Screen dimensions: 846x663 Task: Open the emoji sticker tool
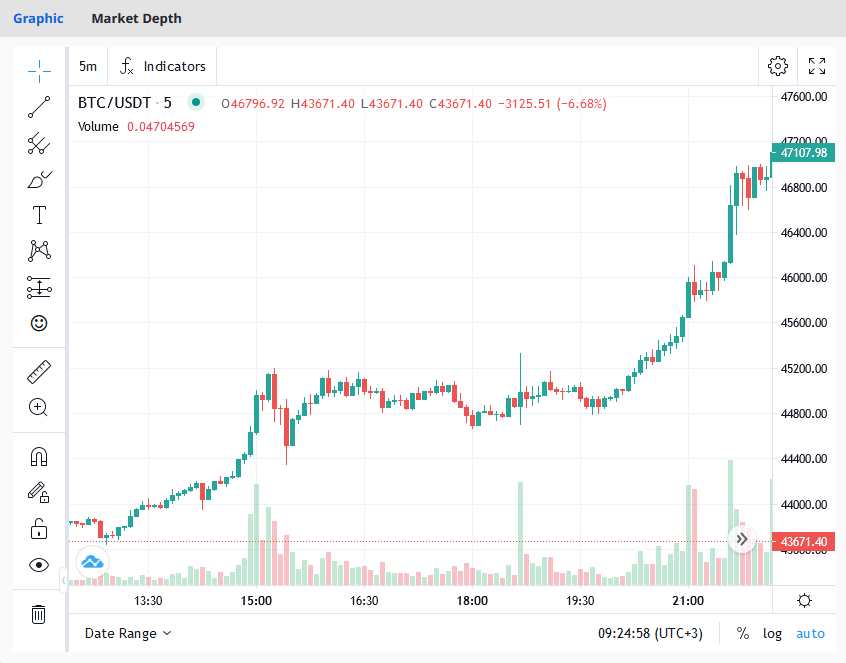point(38,323)
